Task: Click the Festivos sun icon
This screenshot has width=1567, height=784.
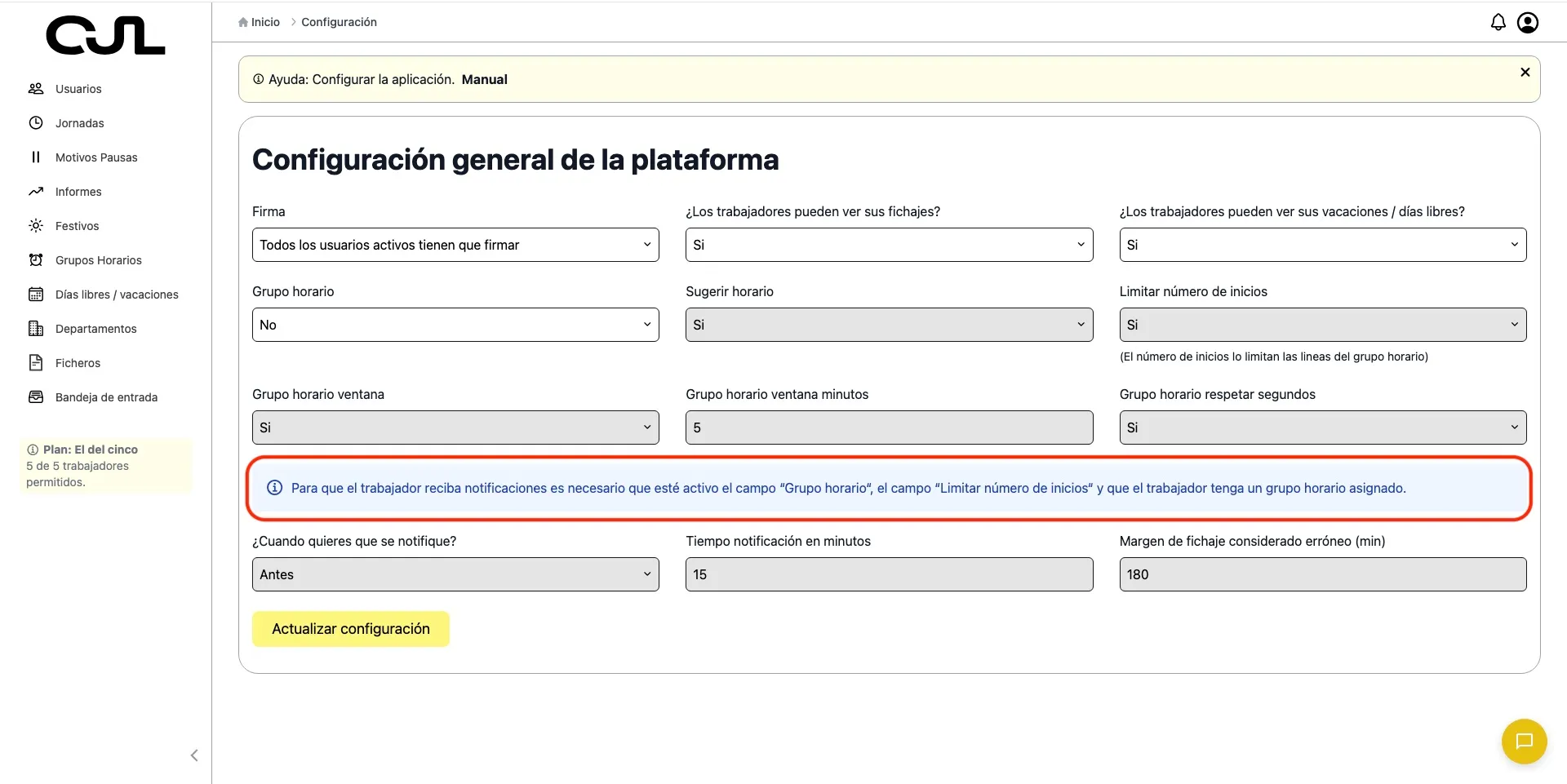Action: coord(36,226)
